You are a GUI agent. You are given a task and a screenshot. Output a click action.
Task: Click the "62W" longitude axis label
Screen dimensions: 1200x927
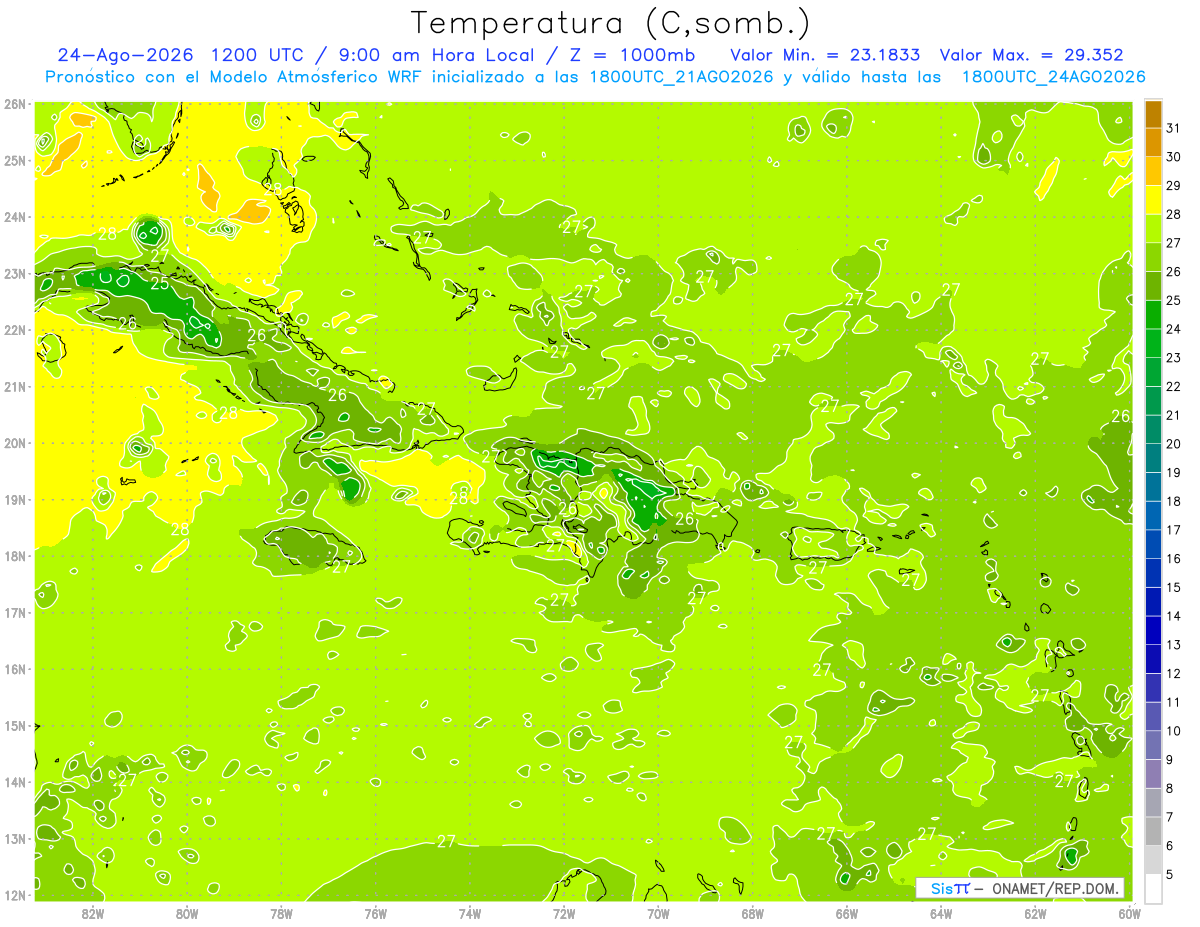coord(1035,913)
